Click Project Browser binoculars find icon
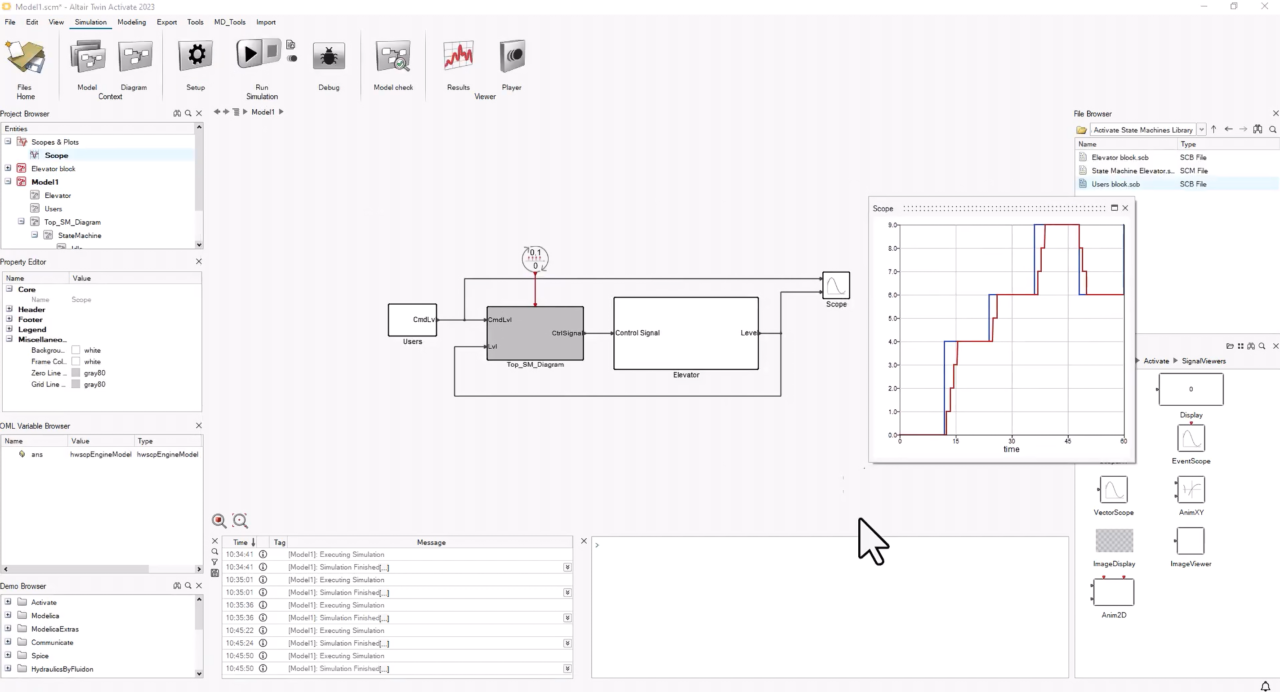Viewport: 1280px width, 692px height. [x=177, y=114]
